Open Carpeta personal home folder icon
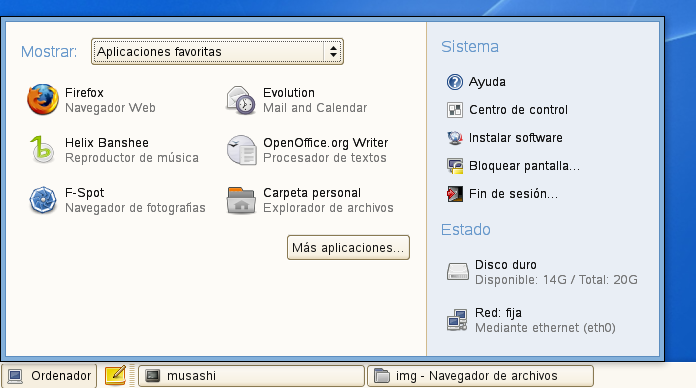The image size is (696, 388). [241, 200]
